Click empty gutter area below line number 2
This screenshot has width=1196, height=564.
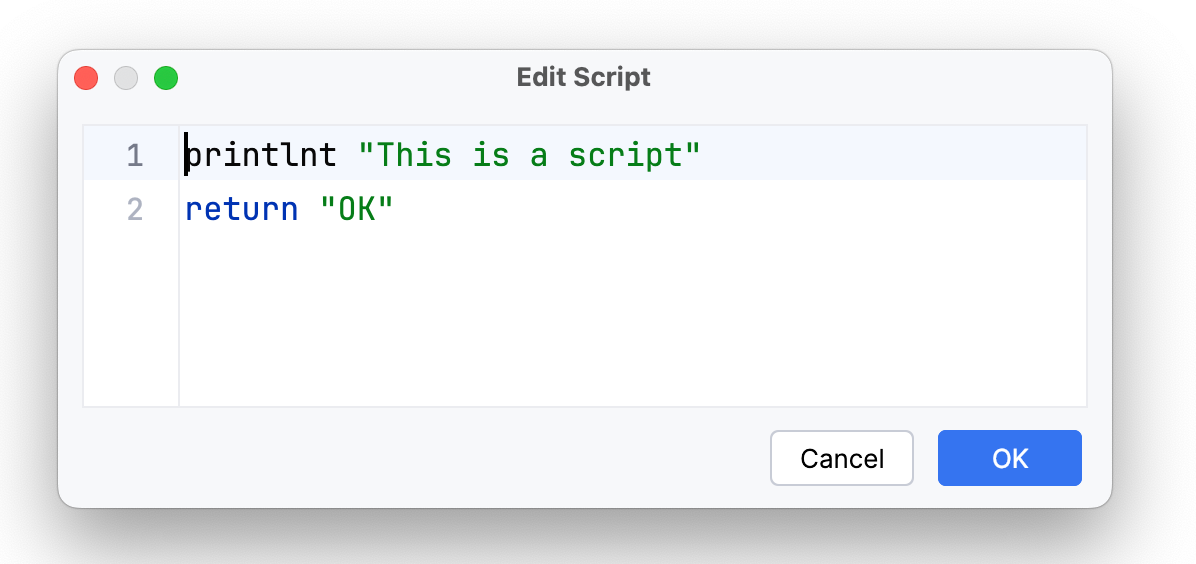coord(131,320)
